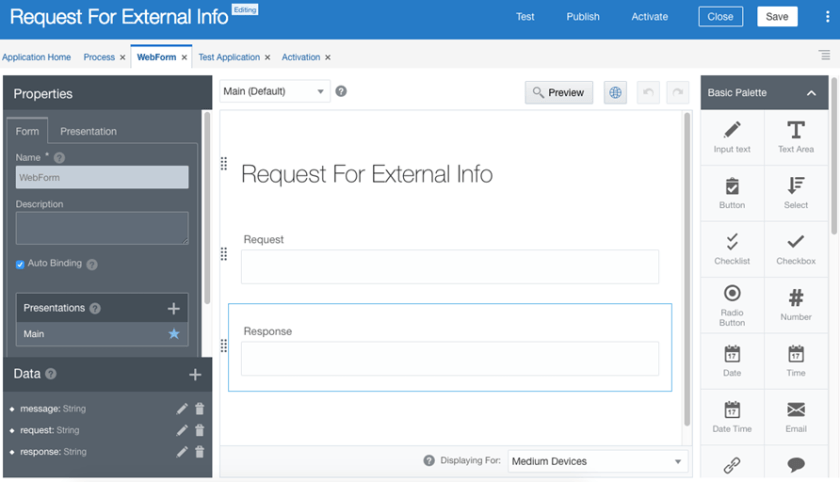Pick the Checklist palette component
840x482 pixels.
(x=732, y=248)
